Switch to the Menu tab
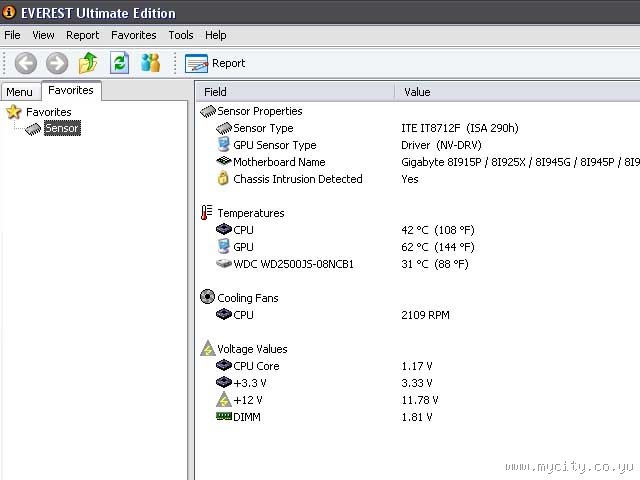 [20, 92]
